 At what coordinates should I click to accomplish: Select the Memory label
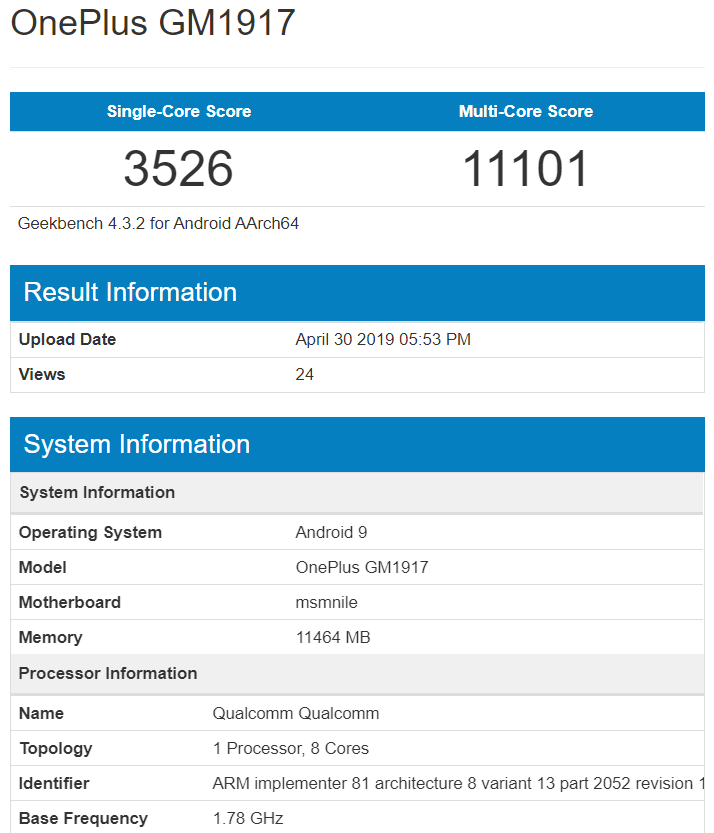click(50, 638)
